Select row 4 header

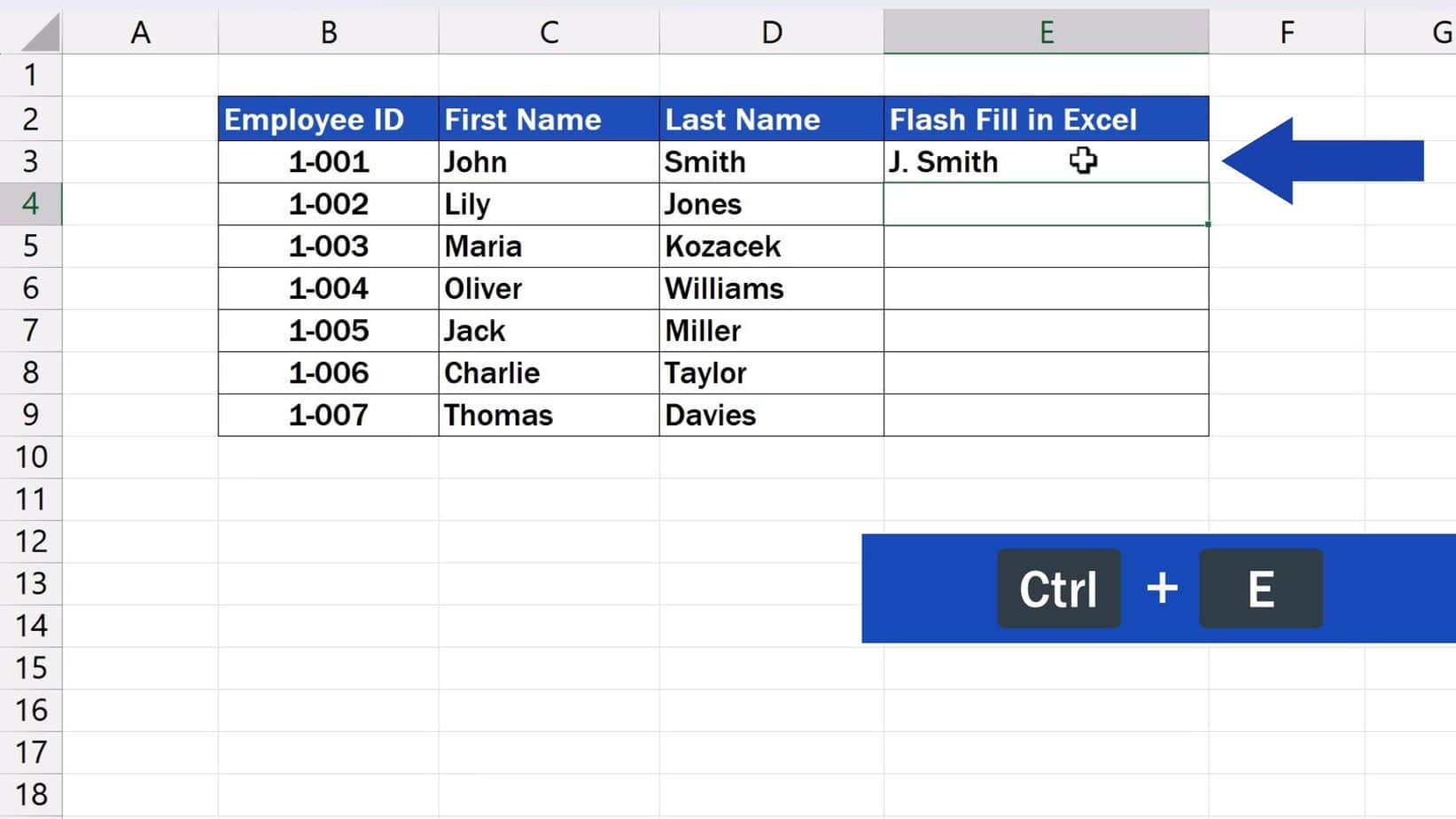tap(30, 204)
